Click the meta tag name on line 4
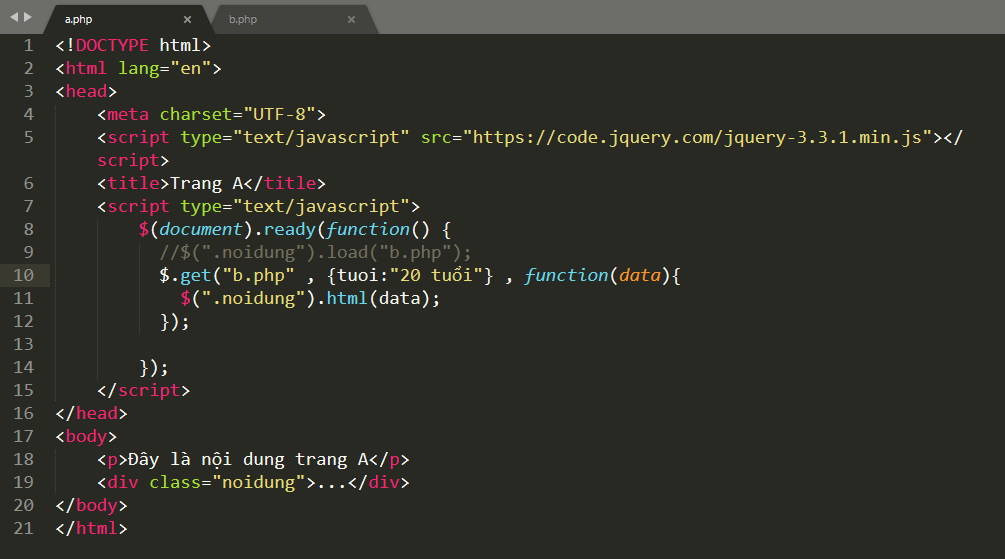This screenshot has height=559, width=1005. (128, 115)
